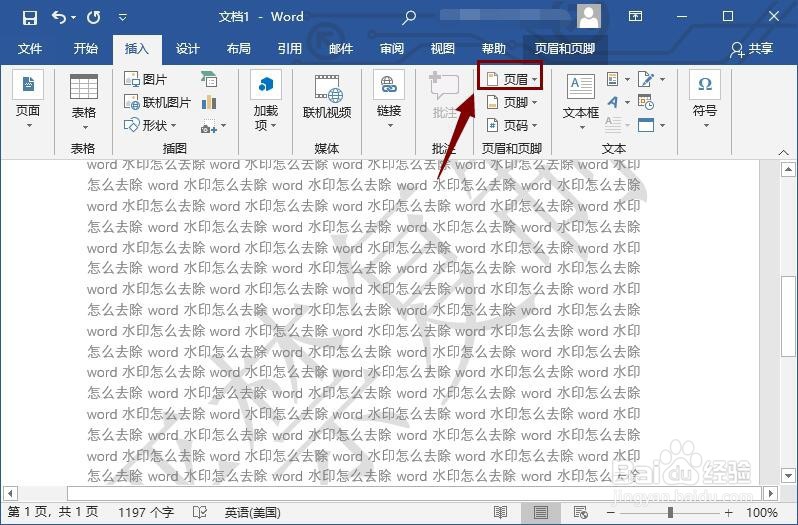The width and height of the screenshot is (798, 525).
Task: Open the 页眉 header dropdown
Action: (510, 79)
